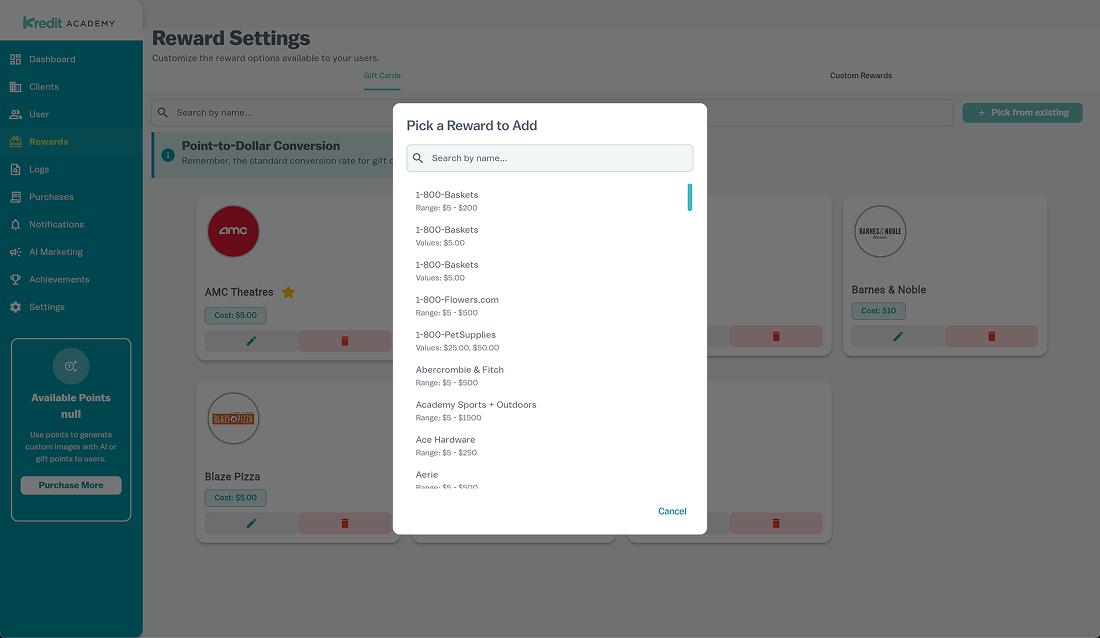
Task: Edit the Barnes & Noble reward
Action: [898, 336]
